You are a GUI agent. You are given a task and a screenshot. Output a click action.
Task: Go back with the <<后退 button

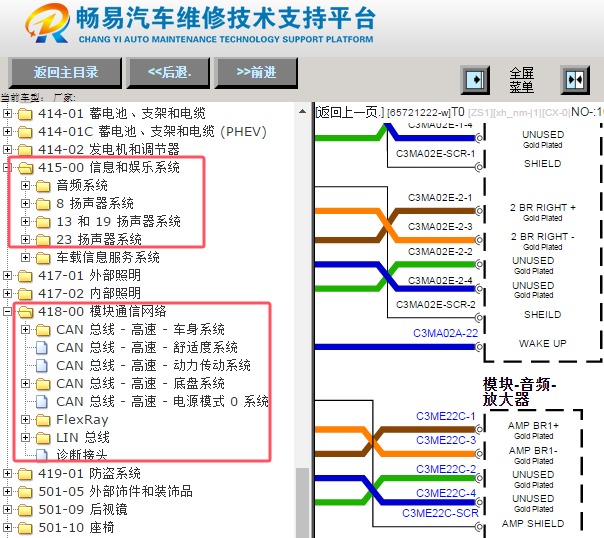tap(169, 72)
